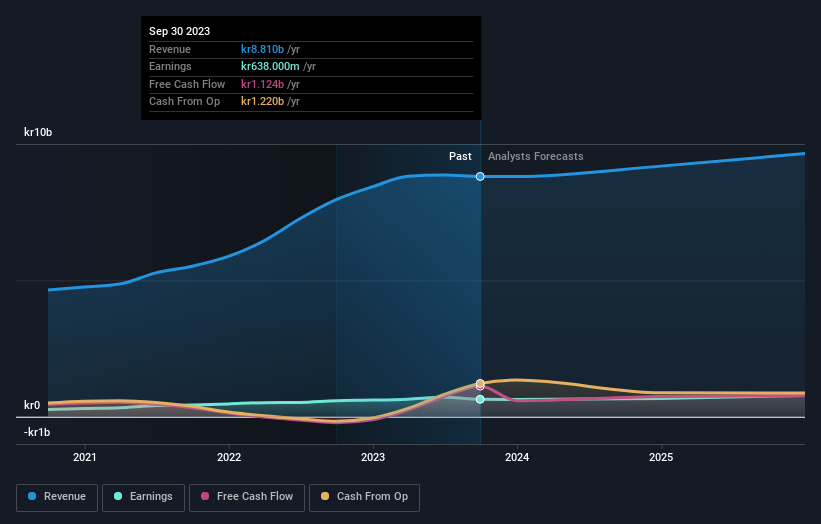Click the kr638.000m earnings value

(x=270, y=66)
